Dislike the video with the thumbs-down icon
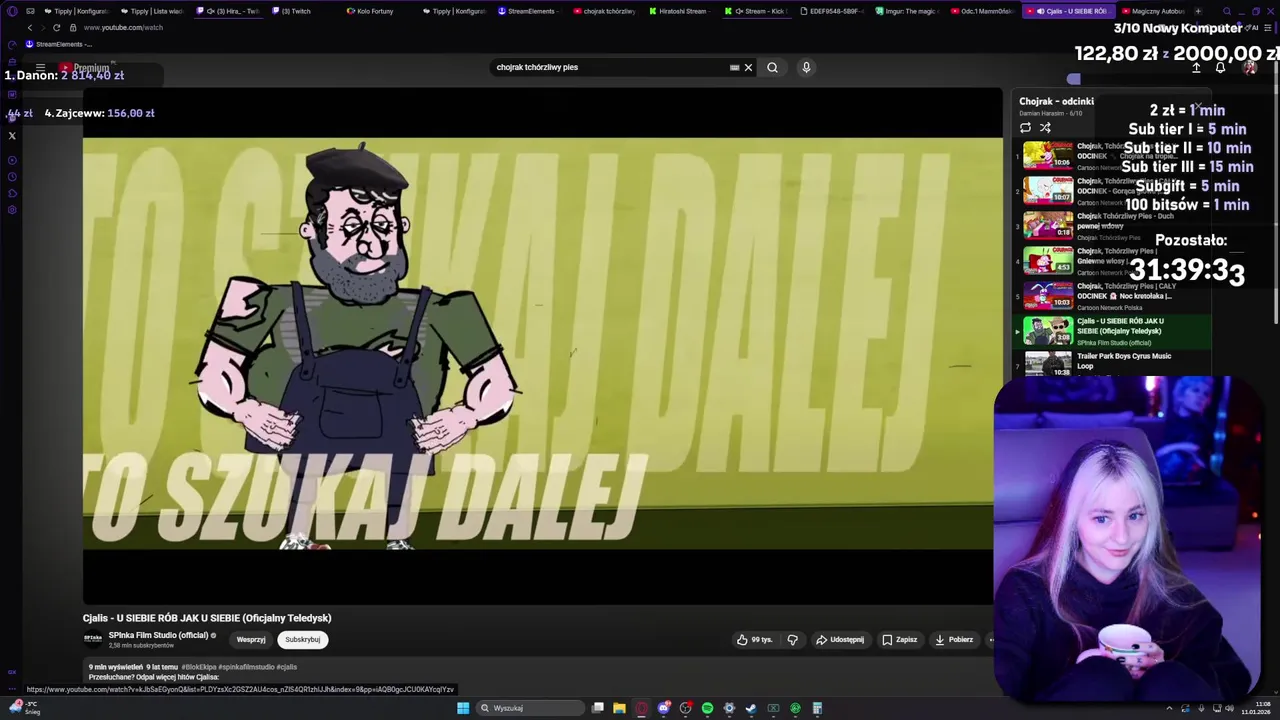1280x720 pixels. click(792, 640)
